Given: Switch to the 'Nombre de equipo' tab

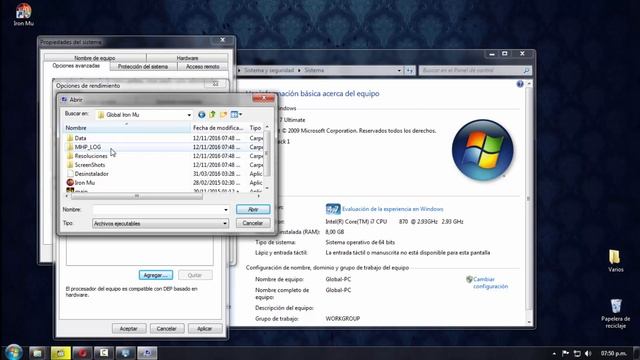Looking at the screenshot, I should [95, 58].
